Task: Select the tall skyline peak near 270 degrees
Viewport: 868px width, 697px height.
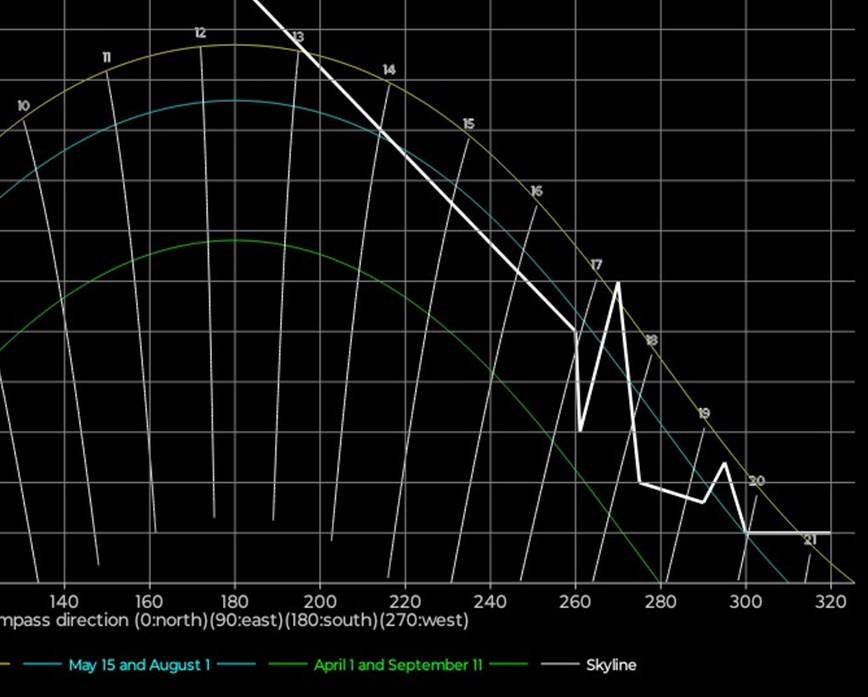Action: click(x=618, y=283)
